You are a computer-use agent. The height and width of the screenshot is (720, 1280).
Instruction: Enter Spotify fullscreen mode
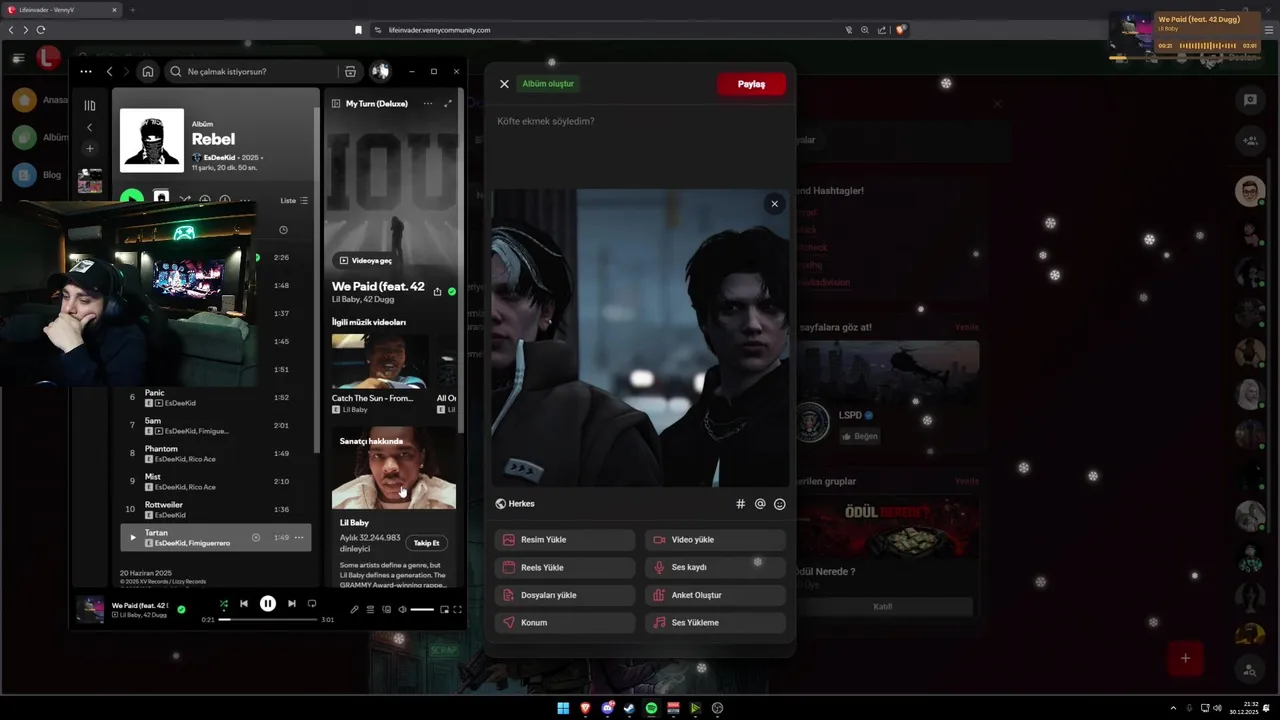tap(457, 610)
